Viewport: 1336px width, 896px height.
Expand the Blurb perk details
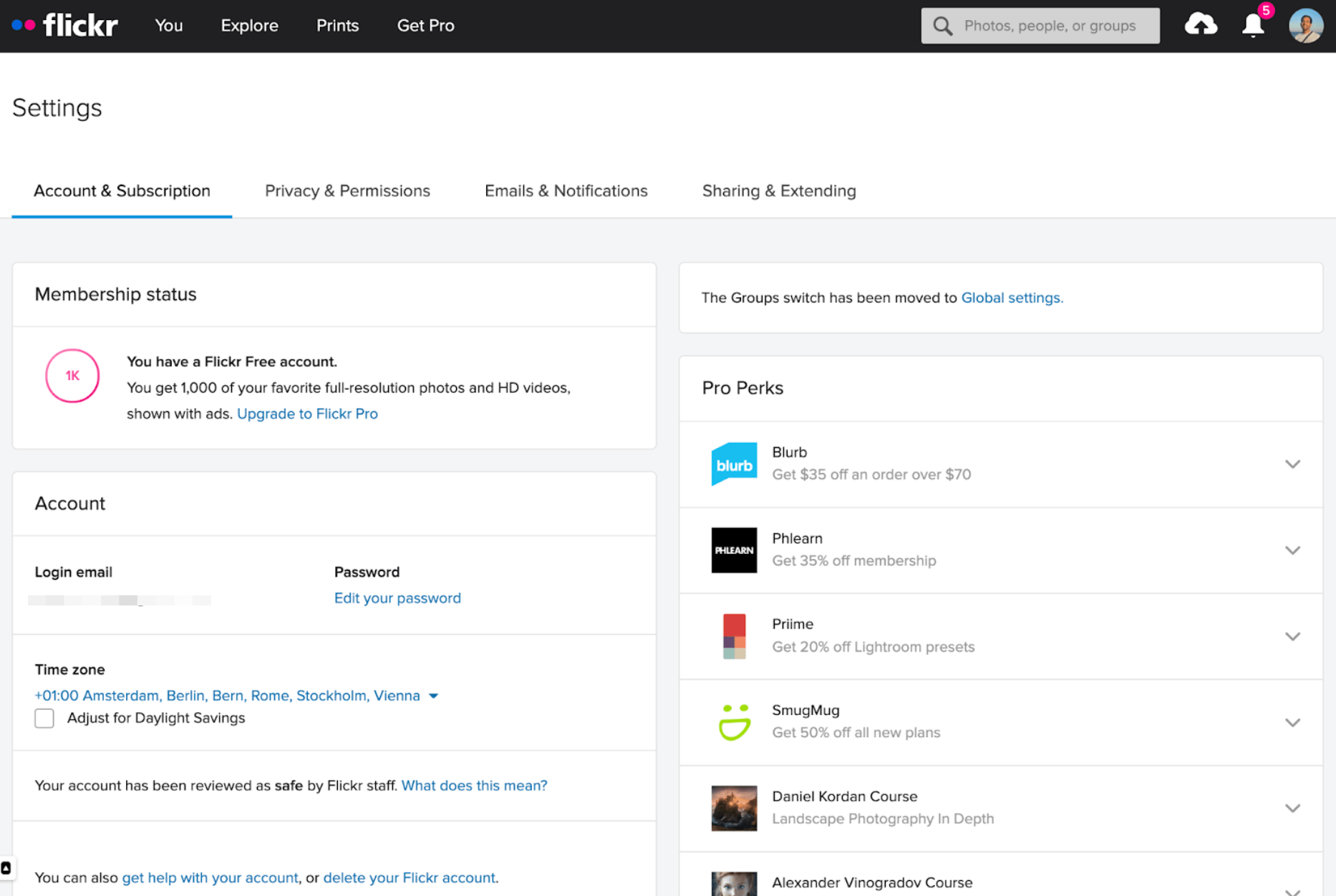tap(1292, 464)
